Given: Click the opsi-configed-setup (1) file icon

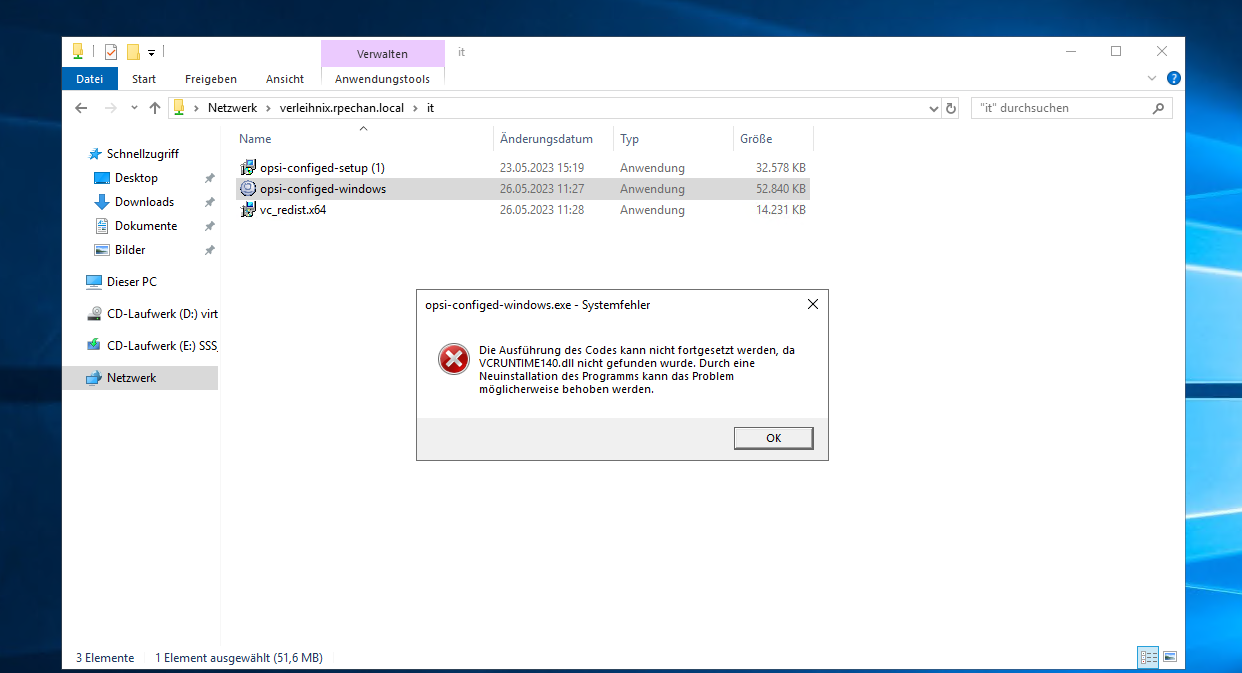Looking at the screenshot, I should click(x=248, y=168).
